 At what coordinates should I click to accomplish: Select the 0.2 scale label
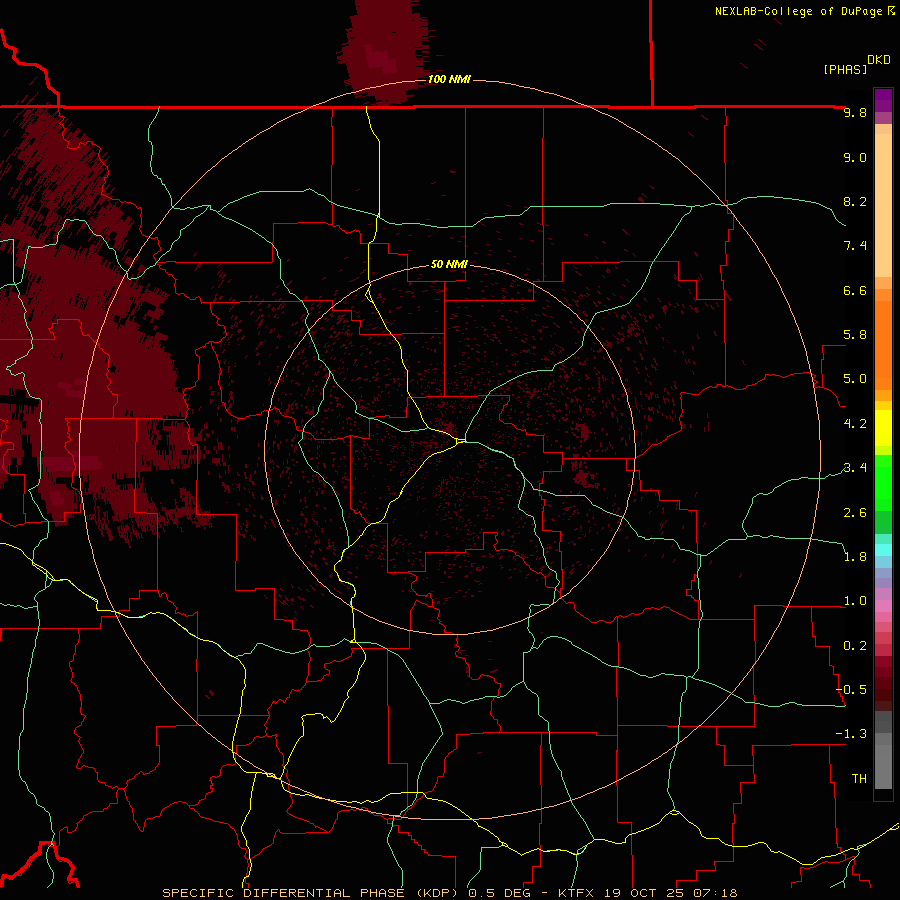[855, 646]
